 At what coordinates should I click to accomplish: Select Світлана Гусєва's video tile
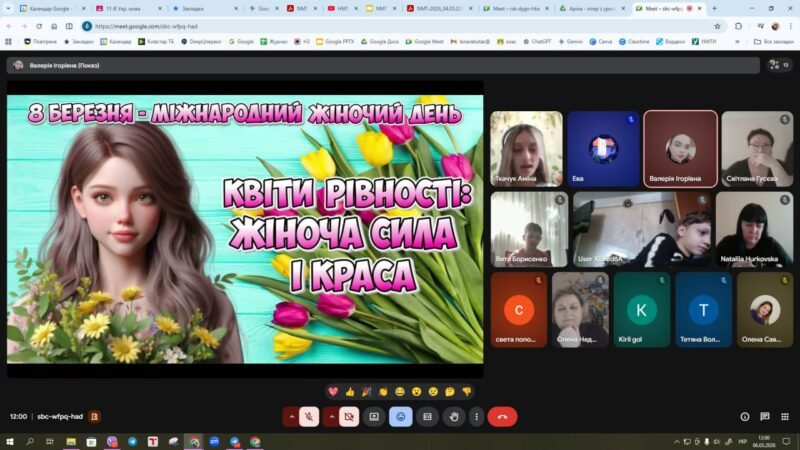pos(757,148)
